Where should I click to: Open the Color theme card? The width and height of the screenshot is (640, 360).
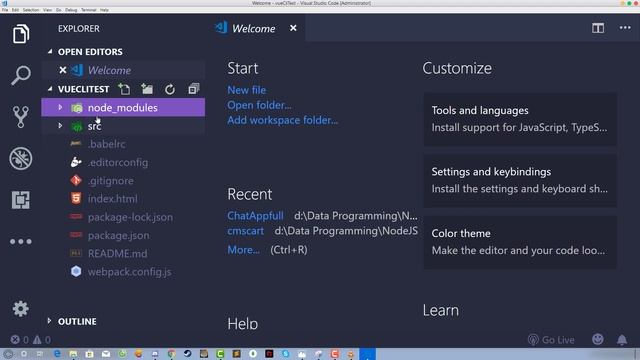[x=520, y=242]
